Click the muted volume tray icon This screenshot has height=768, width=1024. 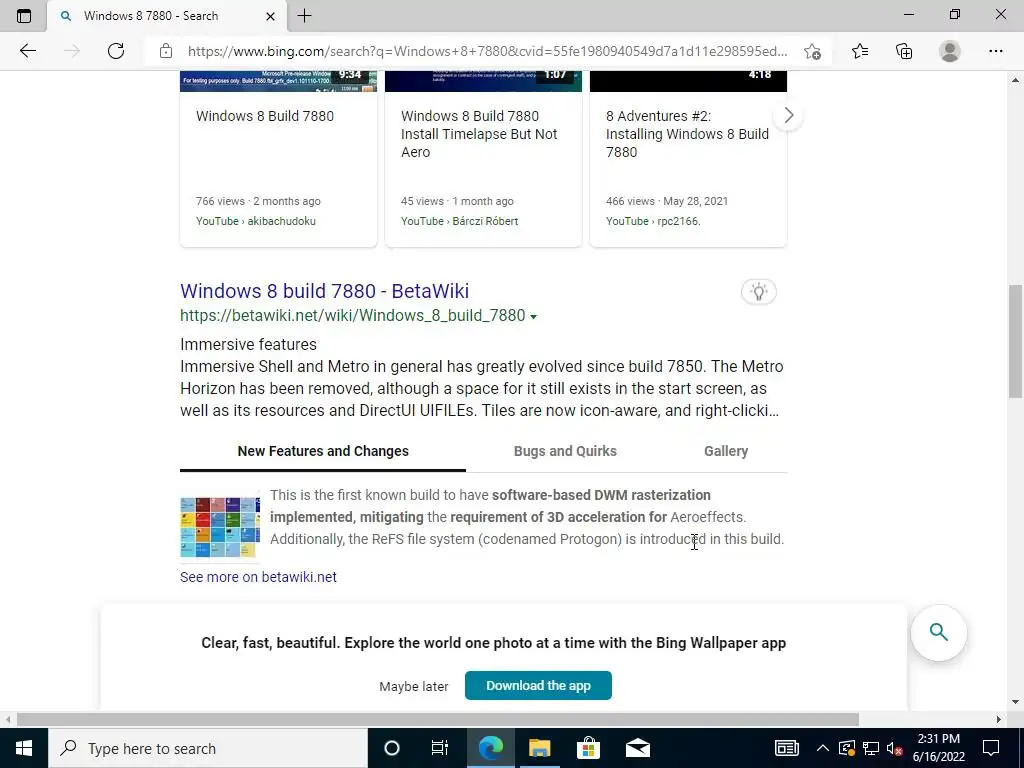coord(895,748)
